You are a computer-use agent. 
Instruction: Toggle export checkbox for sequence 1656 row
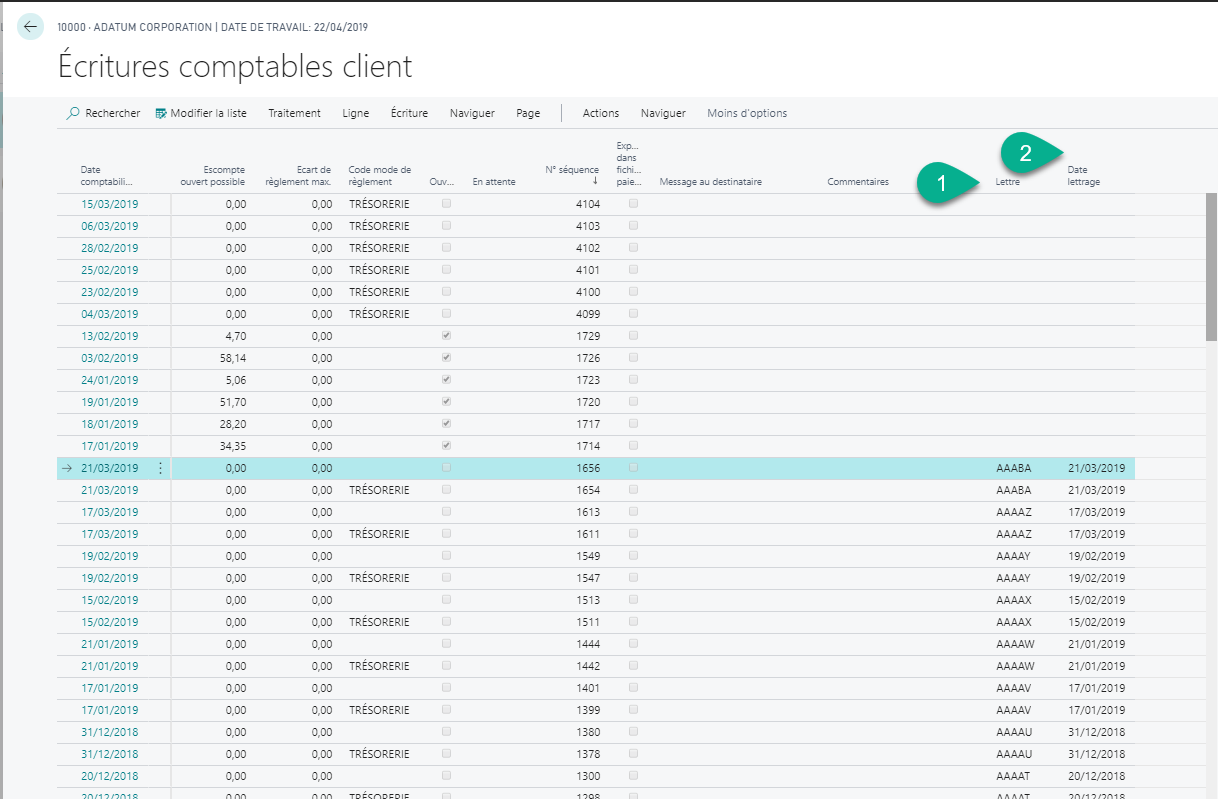(633, 468)
